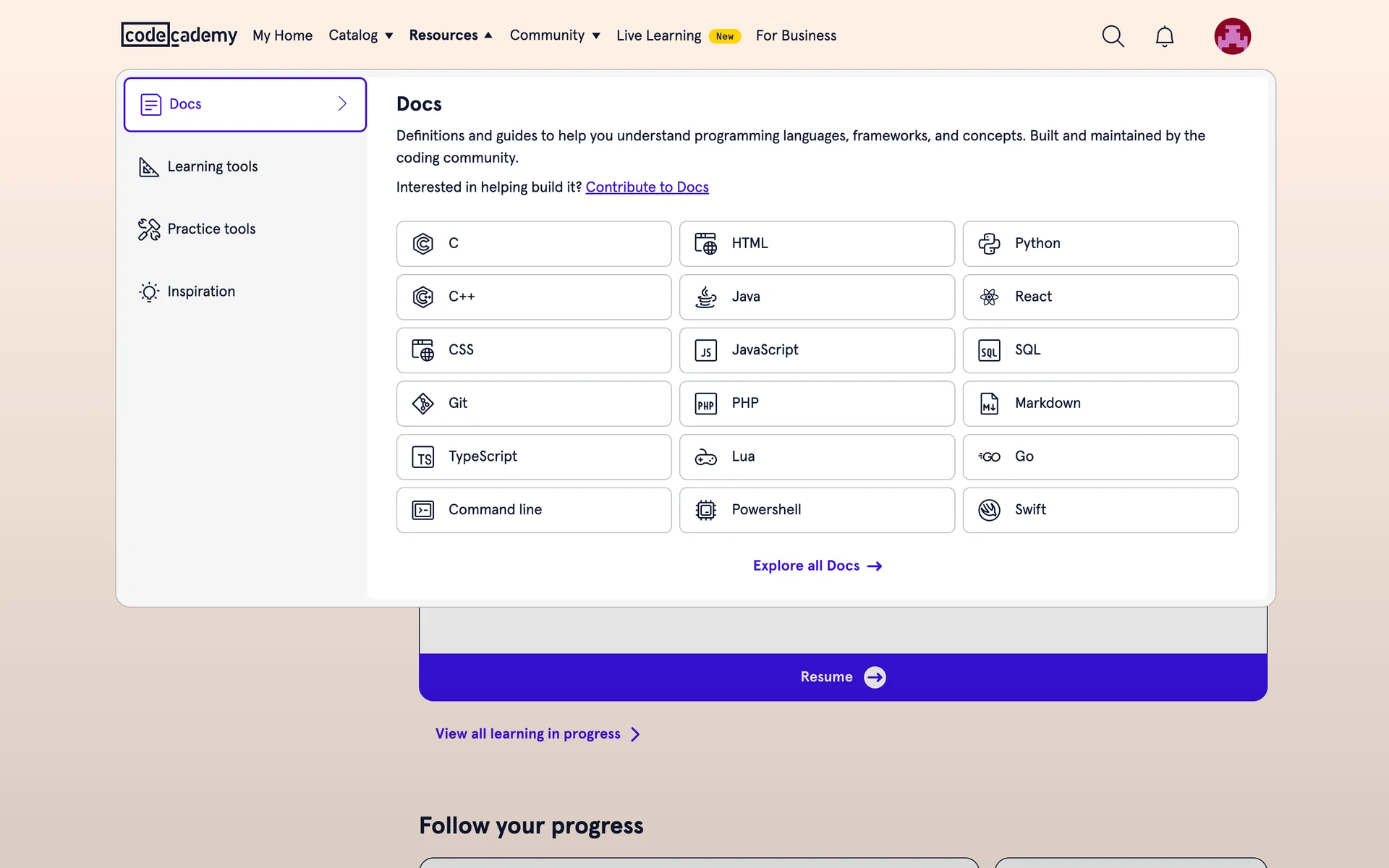Open View all learning in progress
This screenshot has height=868, width=1389.
click(537, 734)
